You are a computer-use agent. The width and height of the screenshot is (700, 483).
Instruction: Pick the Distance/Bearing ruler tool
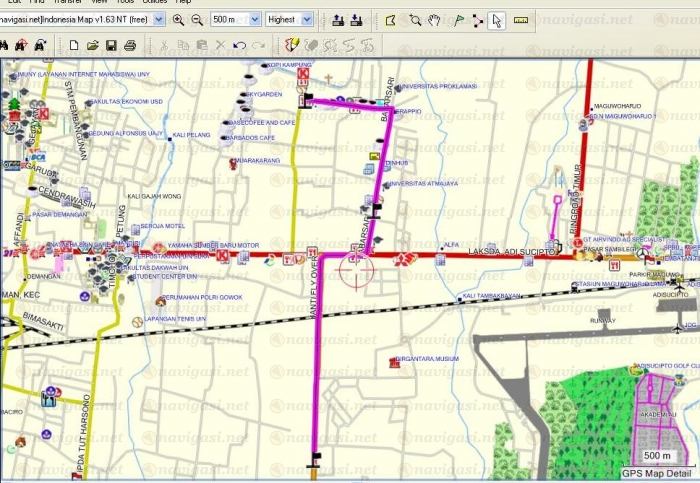click(521, 19)
